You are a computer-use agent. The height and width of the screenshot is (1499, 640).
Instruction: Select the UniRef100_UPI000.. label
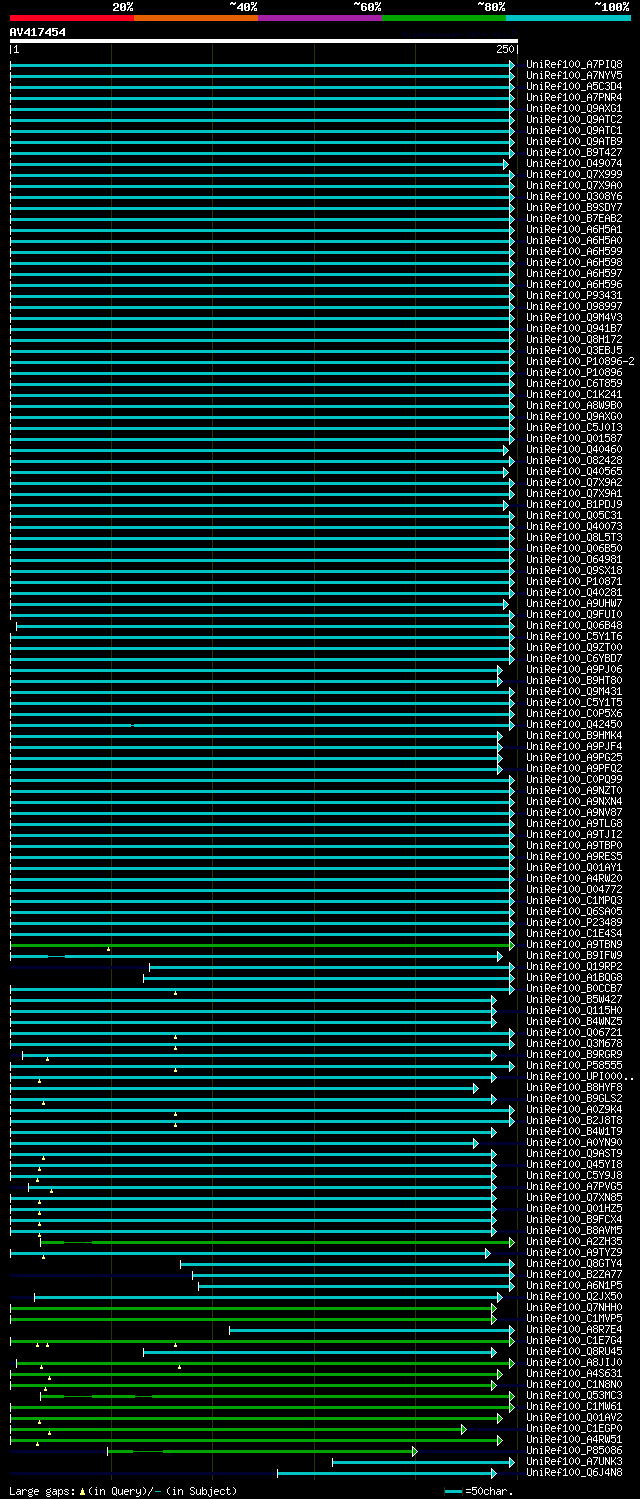pyautogui.click(x=580, y=1076)
